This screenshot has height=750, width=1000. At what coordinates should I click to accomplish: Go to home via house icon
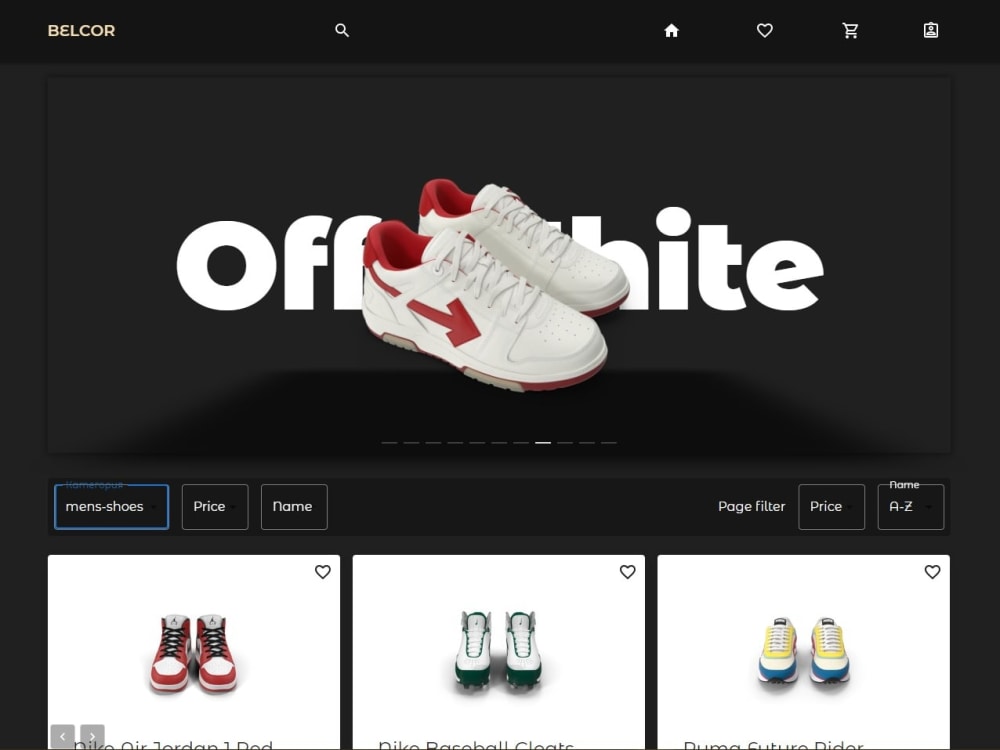671,31
